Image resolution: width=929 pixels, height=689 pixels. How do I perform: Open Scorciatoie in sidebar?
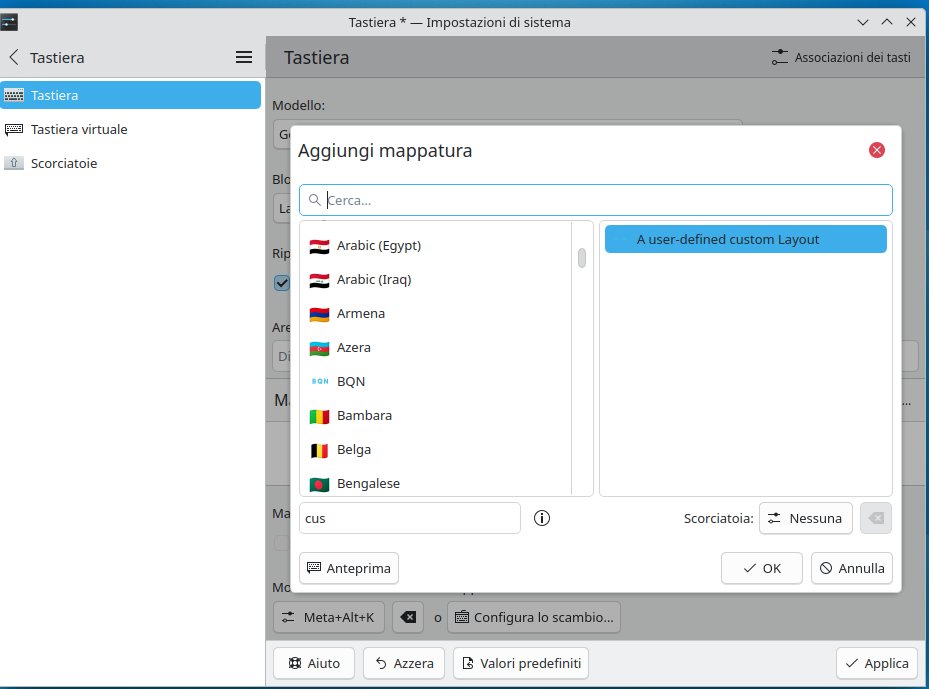coord(130,163)
